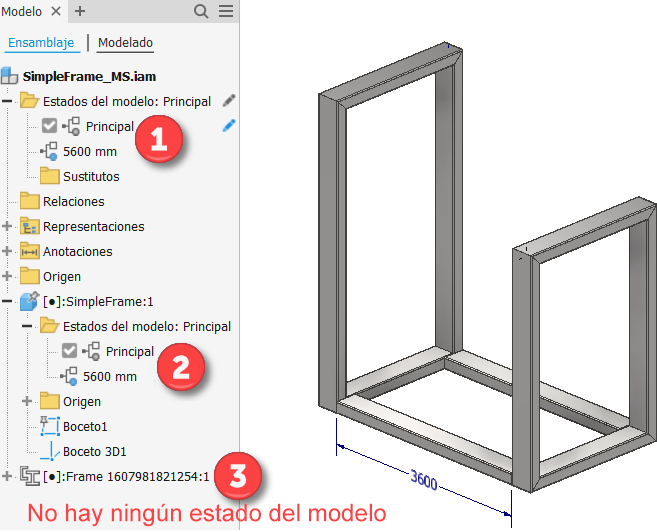
Task: Toggle the Principal checkbox under SimpleFrame:1
Action: pyautogui.click(x=70, y=351)
